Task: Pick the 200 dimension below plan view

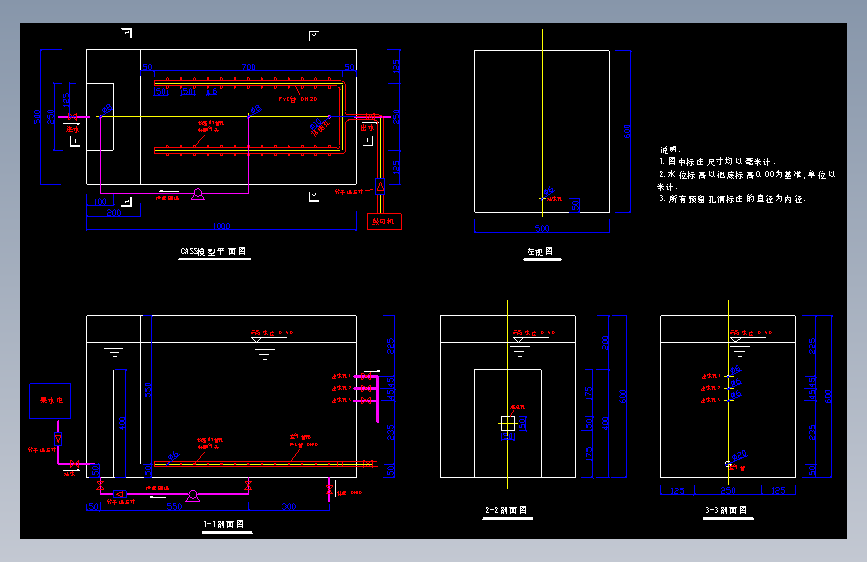Action: click(114, 212)
